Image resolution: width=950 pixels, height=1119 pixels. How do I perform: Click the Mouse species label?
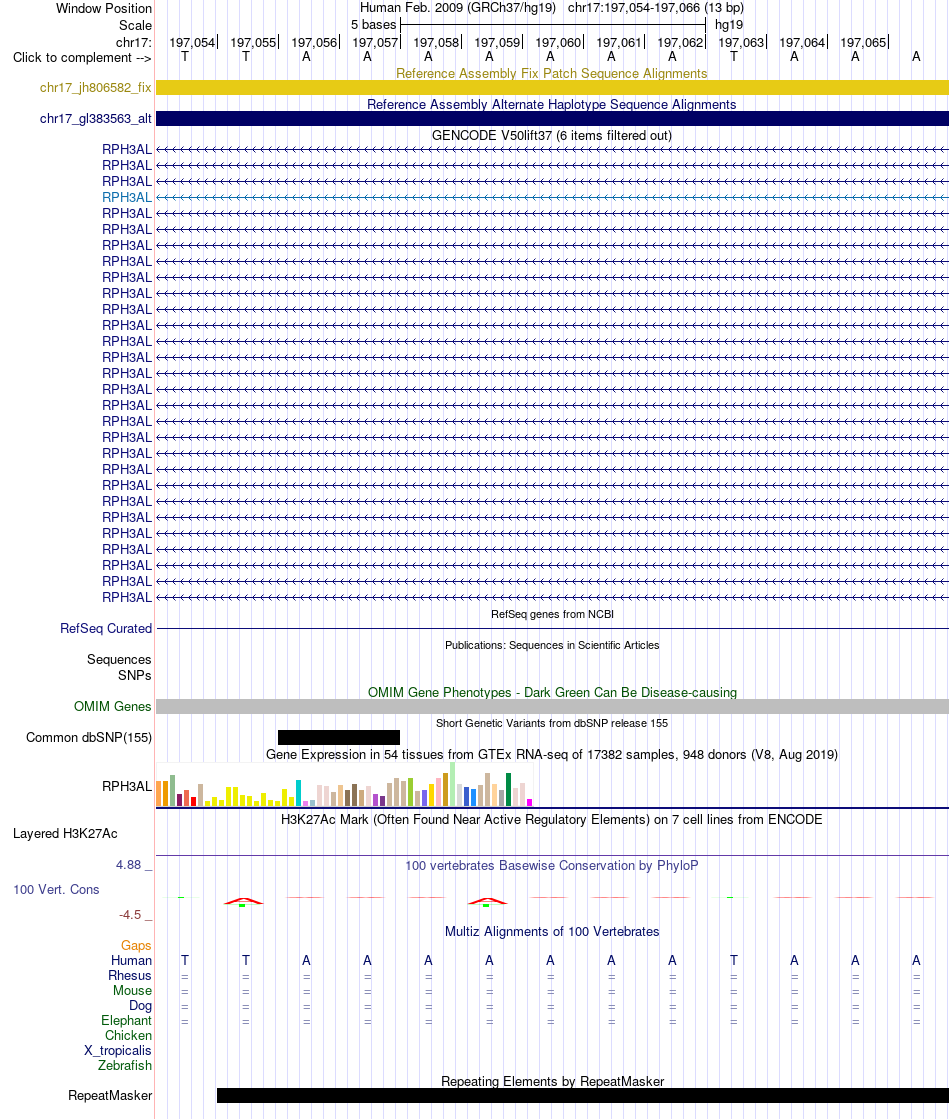tap(132, 991)
